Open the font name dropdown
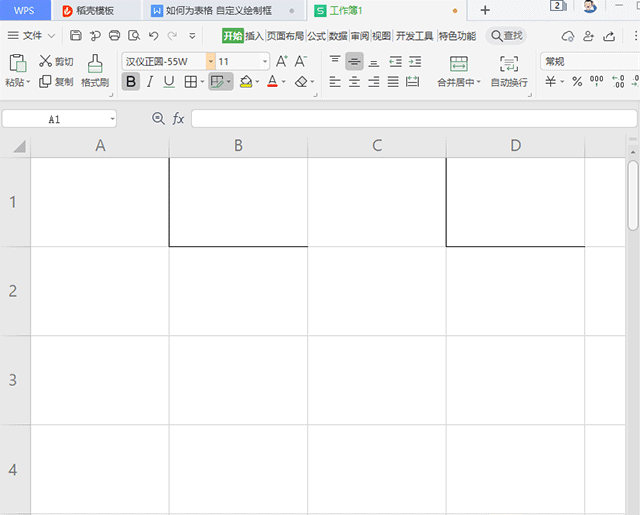This screenshot has height=515, width=640. coord(211,61)
